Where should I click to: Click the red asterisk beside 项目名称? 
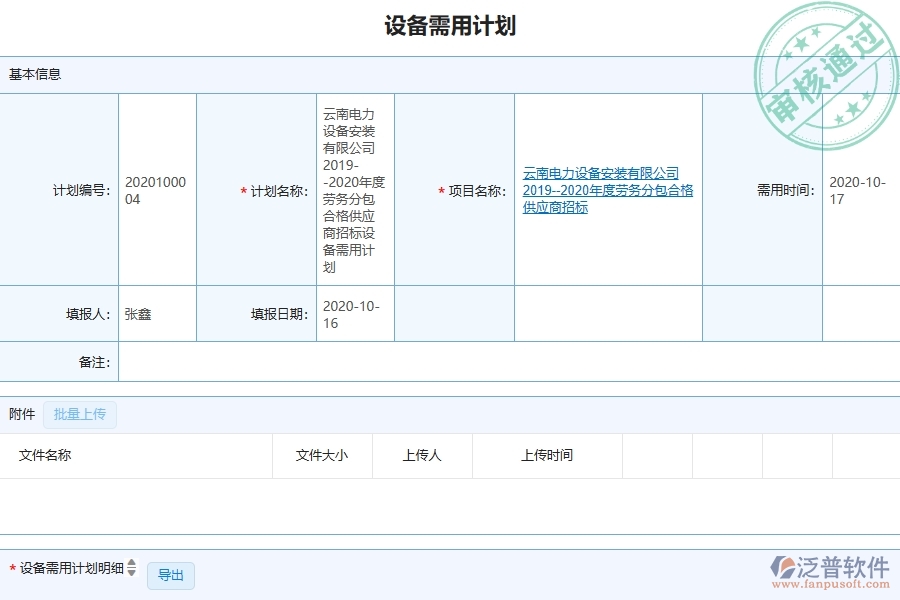tap(440, 190)
